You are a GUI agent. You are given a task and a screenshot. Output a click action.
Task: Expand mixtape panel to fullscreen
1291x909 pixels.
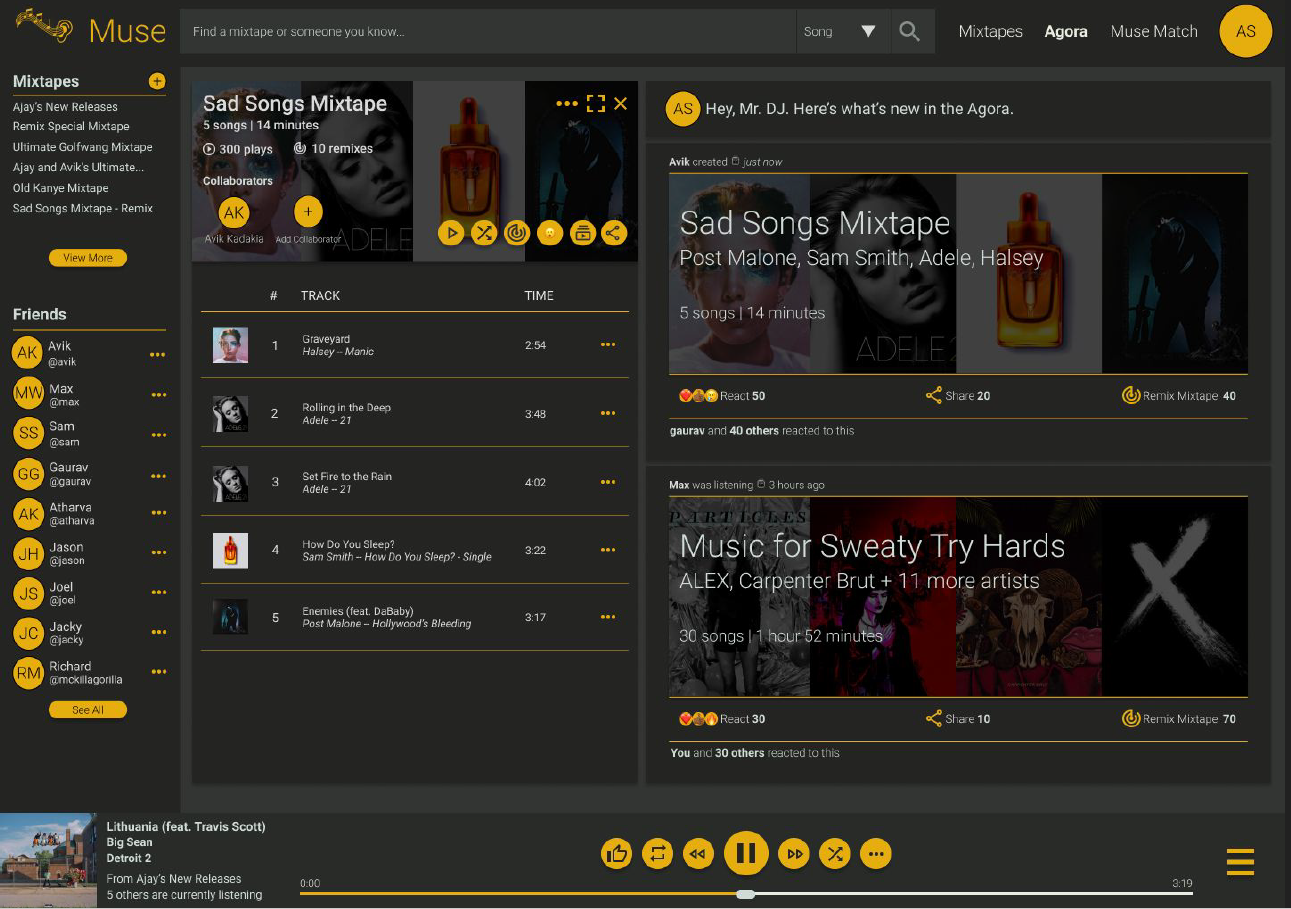(x=596, y=103)
